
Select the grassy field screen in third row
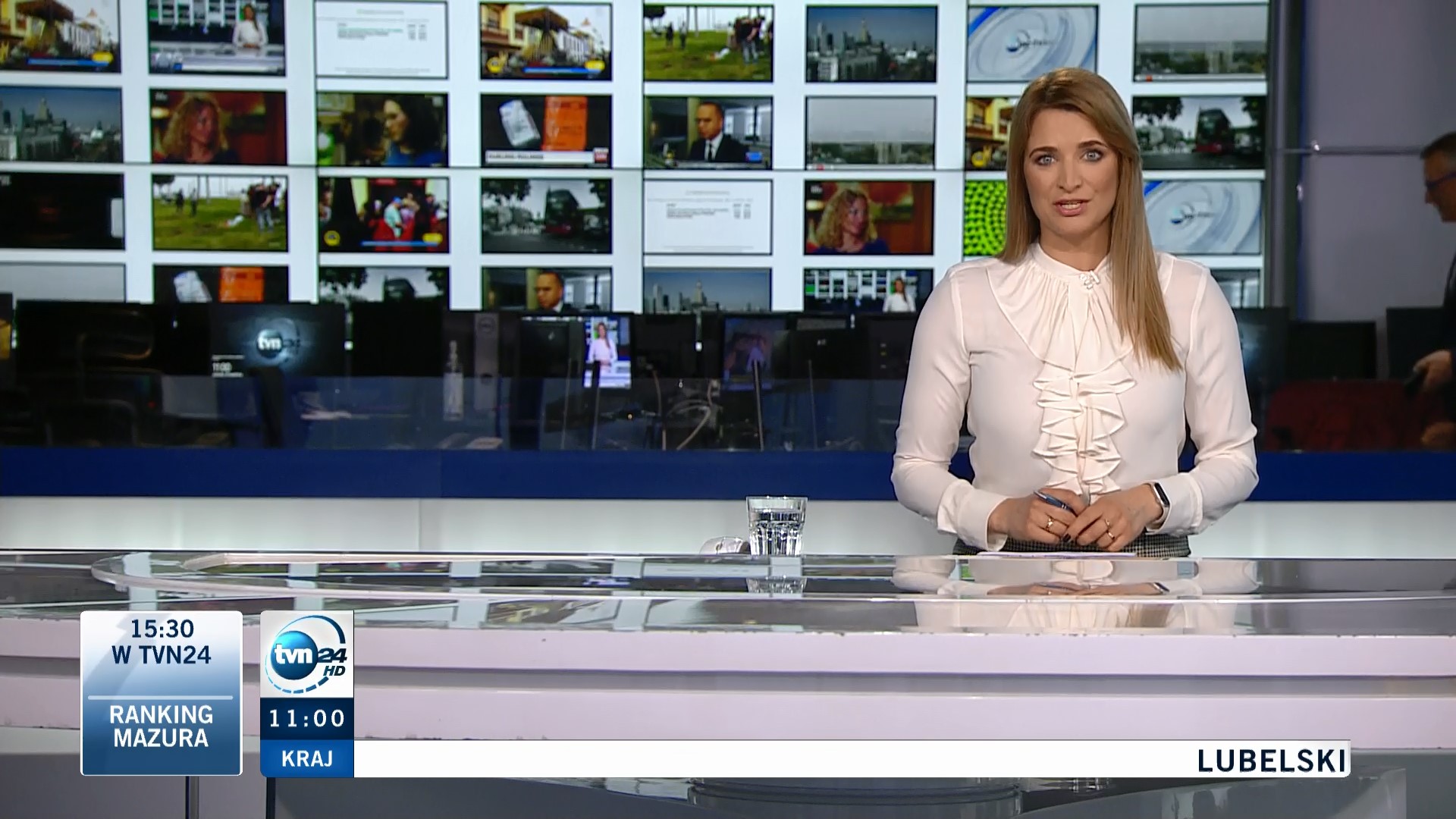220,212
